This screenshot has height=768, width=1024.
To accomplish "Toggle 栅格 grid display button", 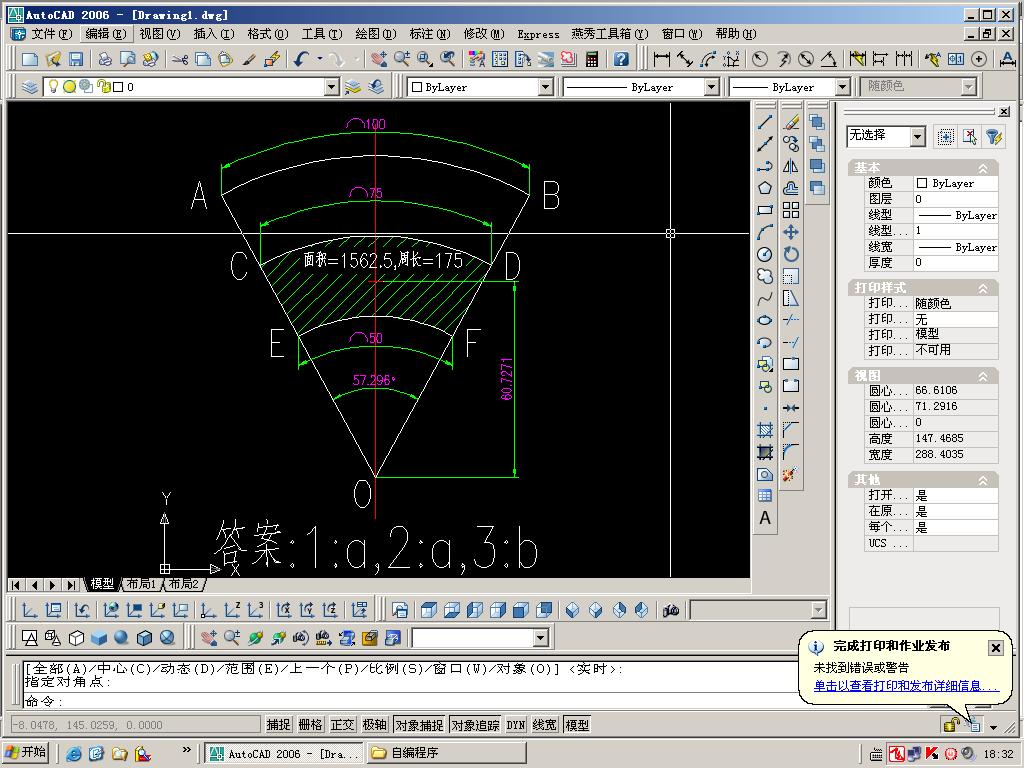I will click(x=311, y=725).
